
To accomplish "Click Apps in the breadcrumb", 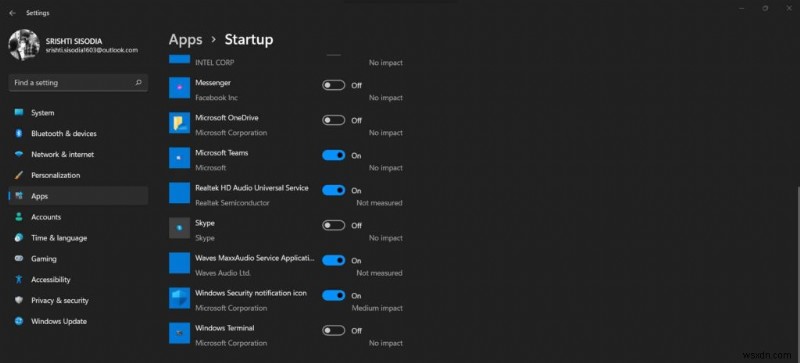I will click(186, 40).
